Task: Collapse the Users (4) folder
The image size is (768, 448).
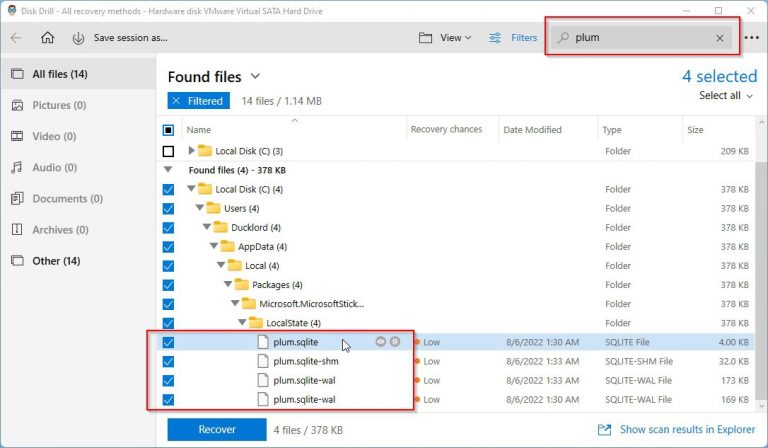Action: [199, 207]
